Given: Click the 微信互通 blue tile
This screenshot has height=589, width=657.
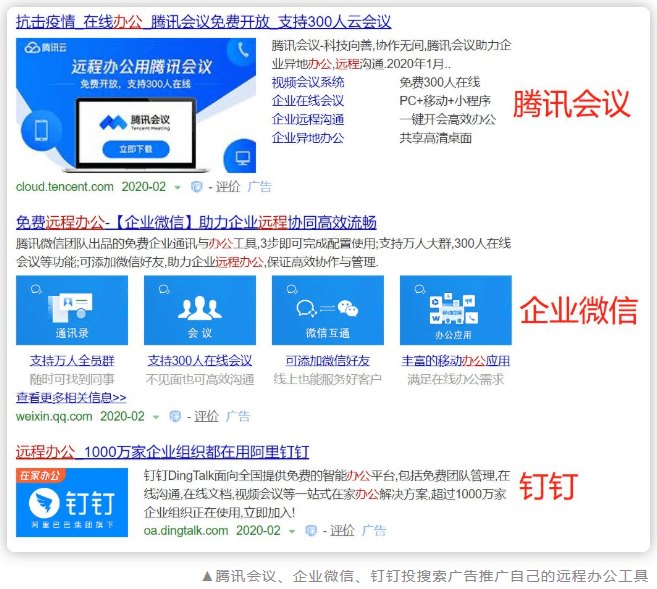Looking at the screenshot, I should point(328,310).
